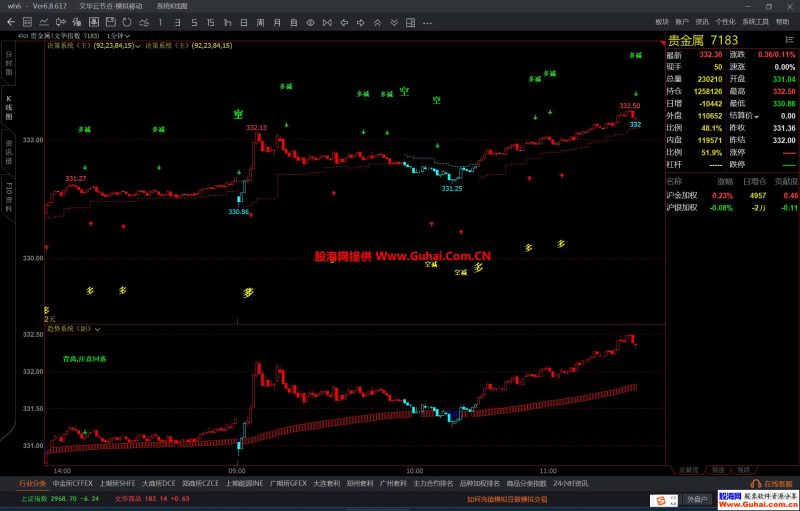Select the 上期所SHFE bottom tab
Image resolution: width=800 pixels, height=511 pixels.
point(117,483)
